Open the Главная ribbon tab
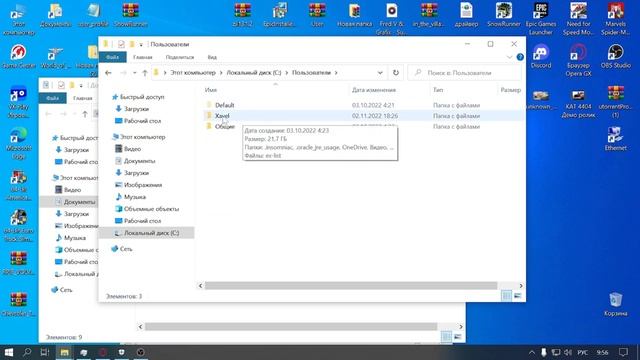The height and width of the screenshot is (360, 640). tap(142, 57)
